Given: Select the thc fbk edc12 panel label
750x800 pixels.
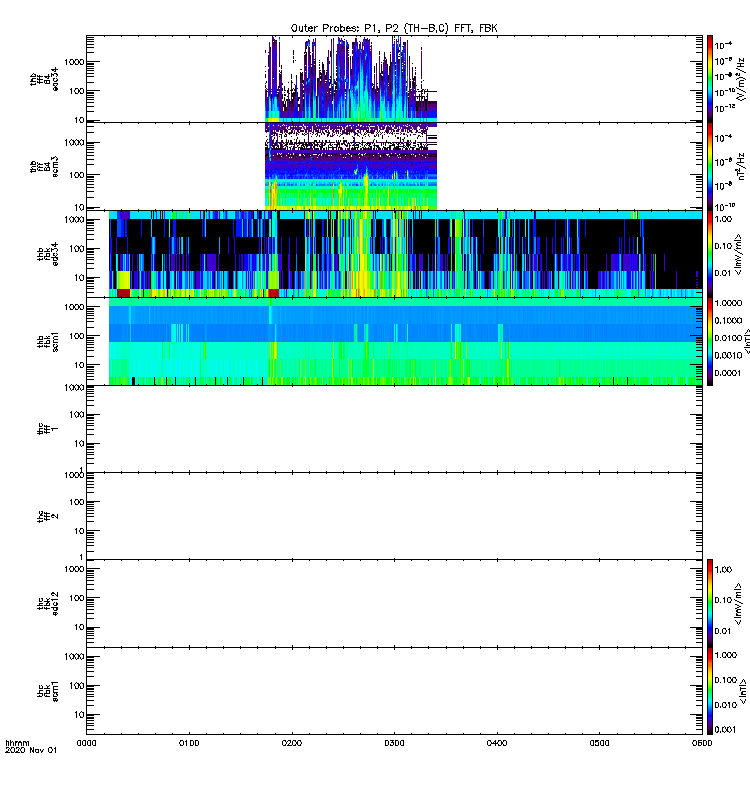Looking at the screenshot, I should [x=48, y=604].
